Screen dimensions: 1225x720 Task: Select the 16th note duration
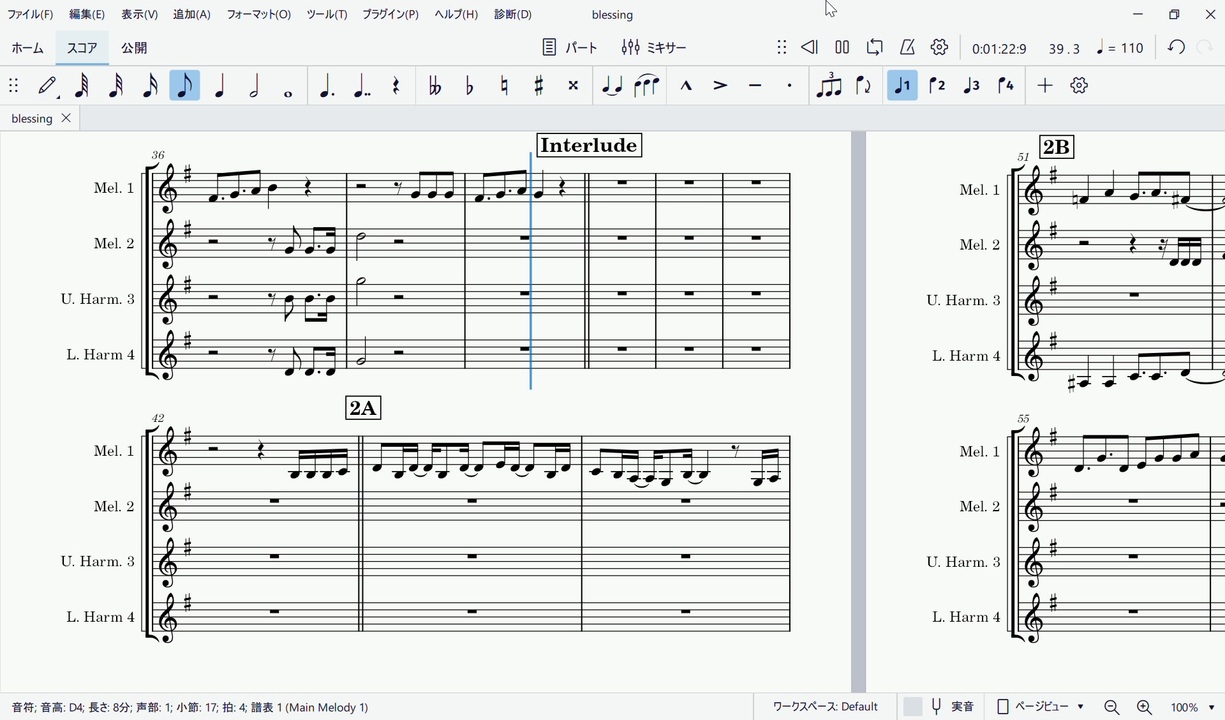(150, 86)
